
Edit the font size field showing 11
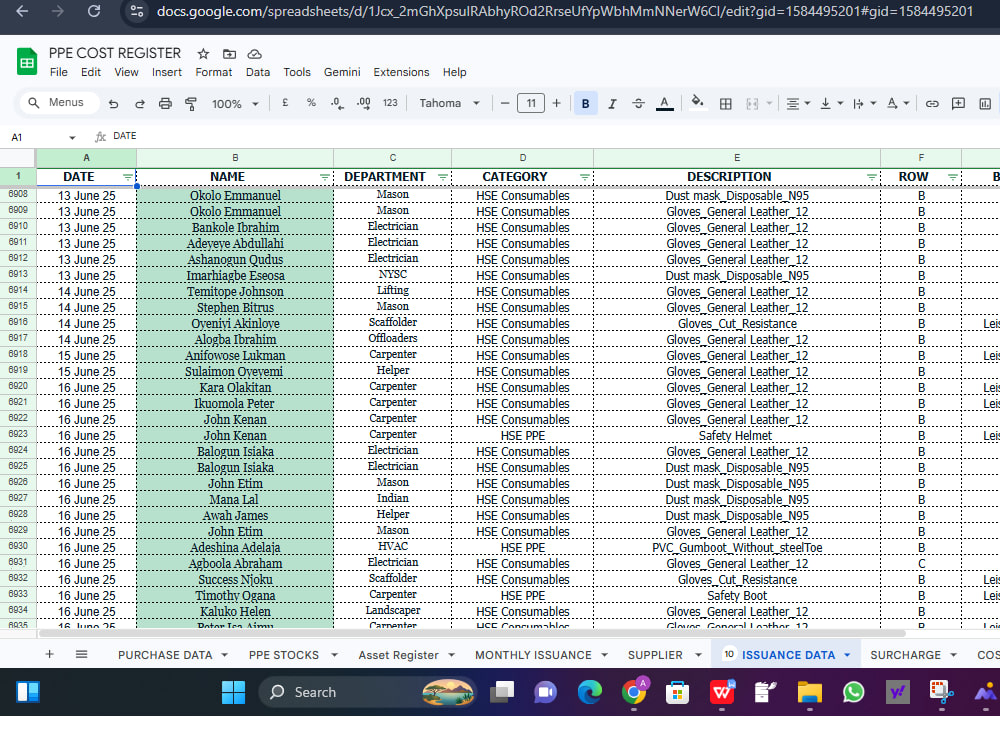click(x=531, y=103)
